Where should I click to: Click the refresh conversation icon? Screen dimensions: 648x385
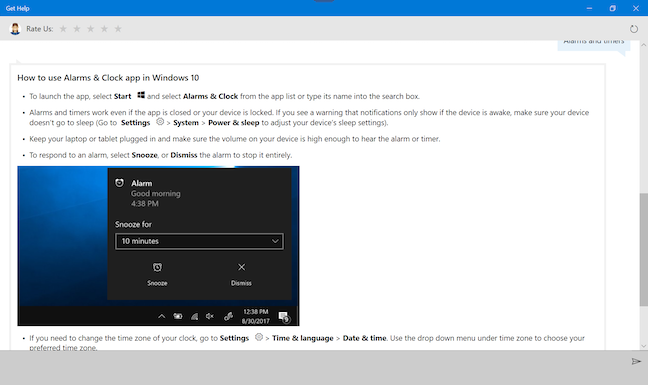click(x=634, y=29)
